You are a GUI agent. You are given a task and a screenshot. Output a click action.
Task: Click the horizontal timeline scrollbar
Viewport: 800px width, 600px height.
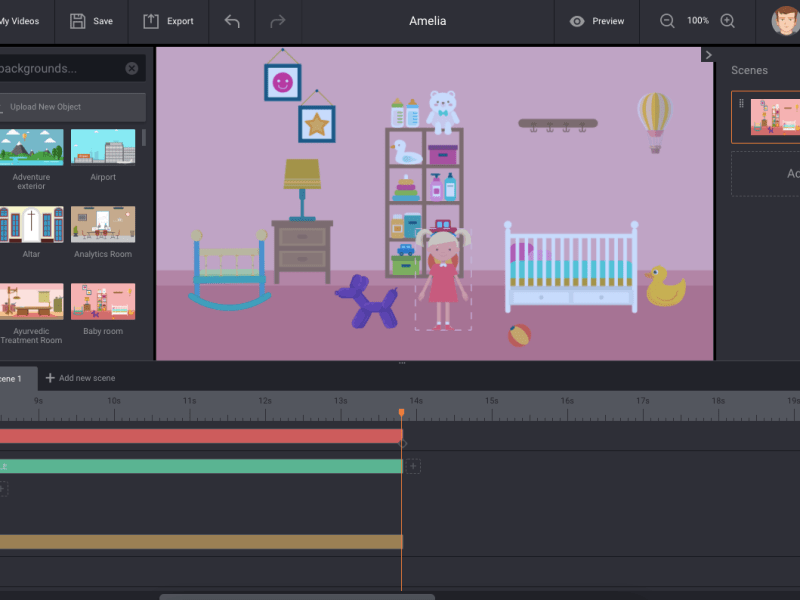[x=297, y=596]
